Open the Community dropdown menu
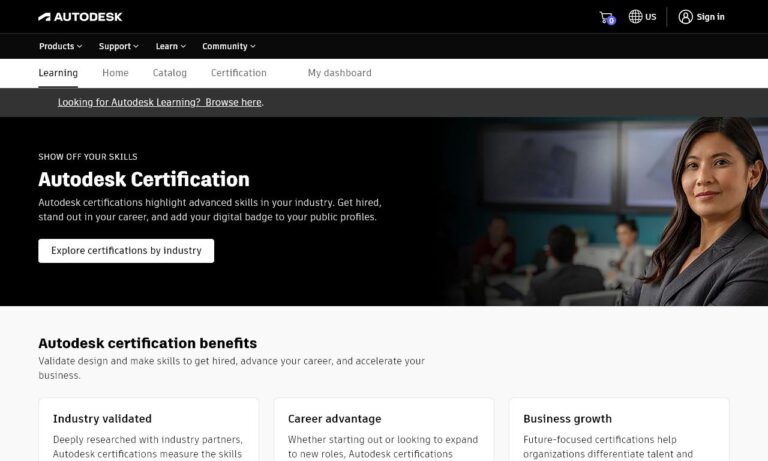The image size is (768, 461). tap(228, 46)
